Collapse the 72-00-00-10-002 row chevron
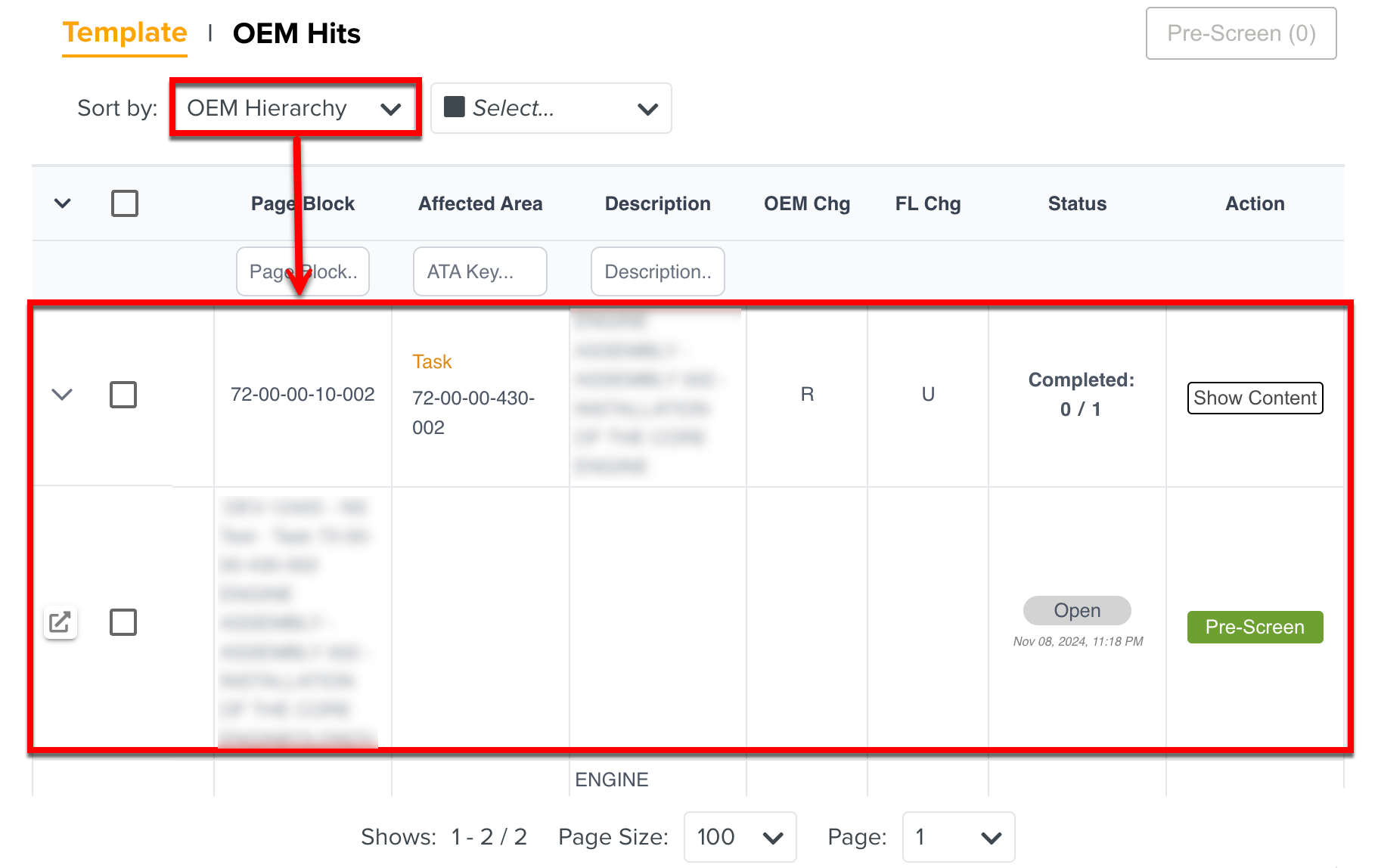This screenshot has width=1378, height=868. tap(62, 395)
